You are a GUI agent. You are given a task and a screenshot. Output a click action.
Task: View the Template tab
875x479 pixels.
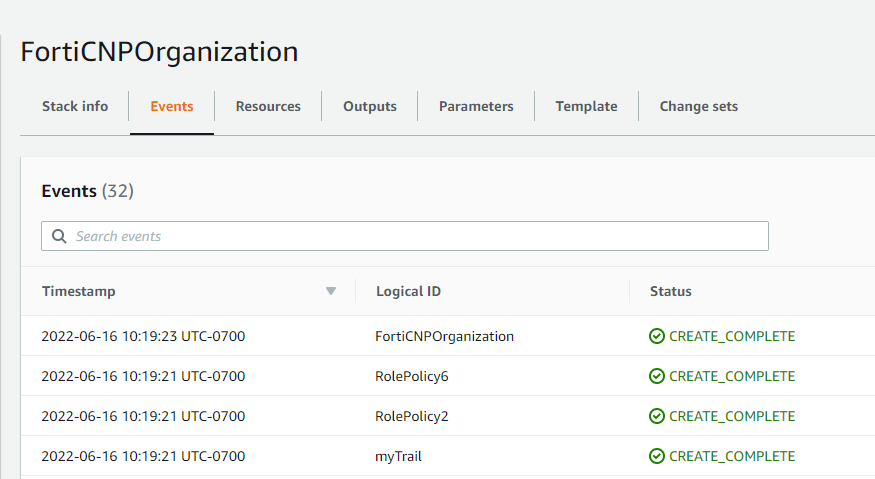586,106
